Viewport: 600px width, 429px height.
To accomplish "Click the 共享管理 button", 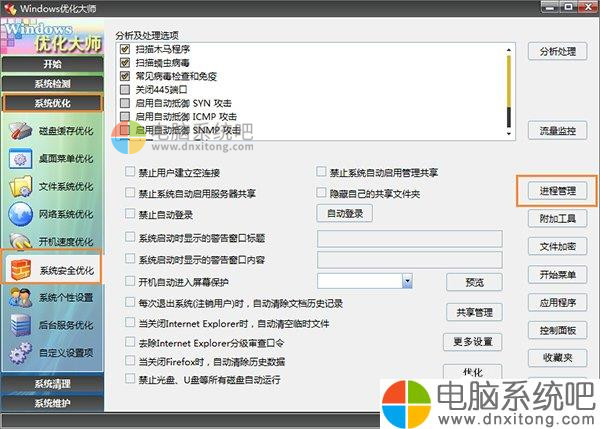I will [x=474, y=312].
